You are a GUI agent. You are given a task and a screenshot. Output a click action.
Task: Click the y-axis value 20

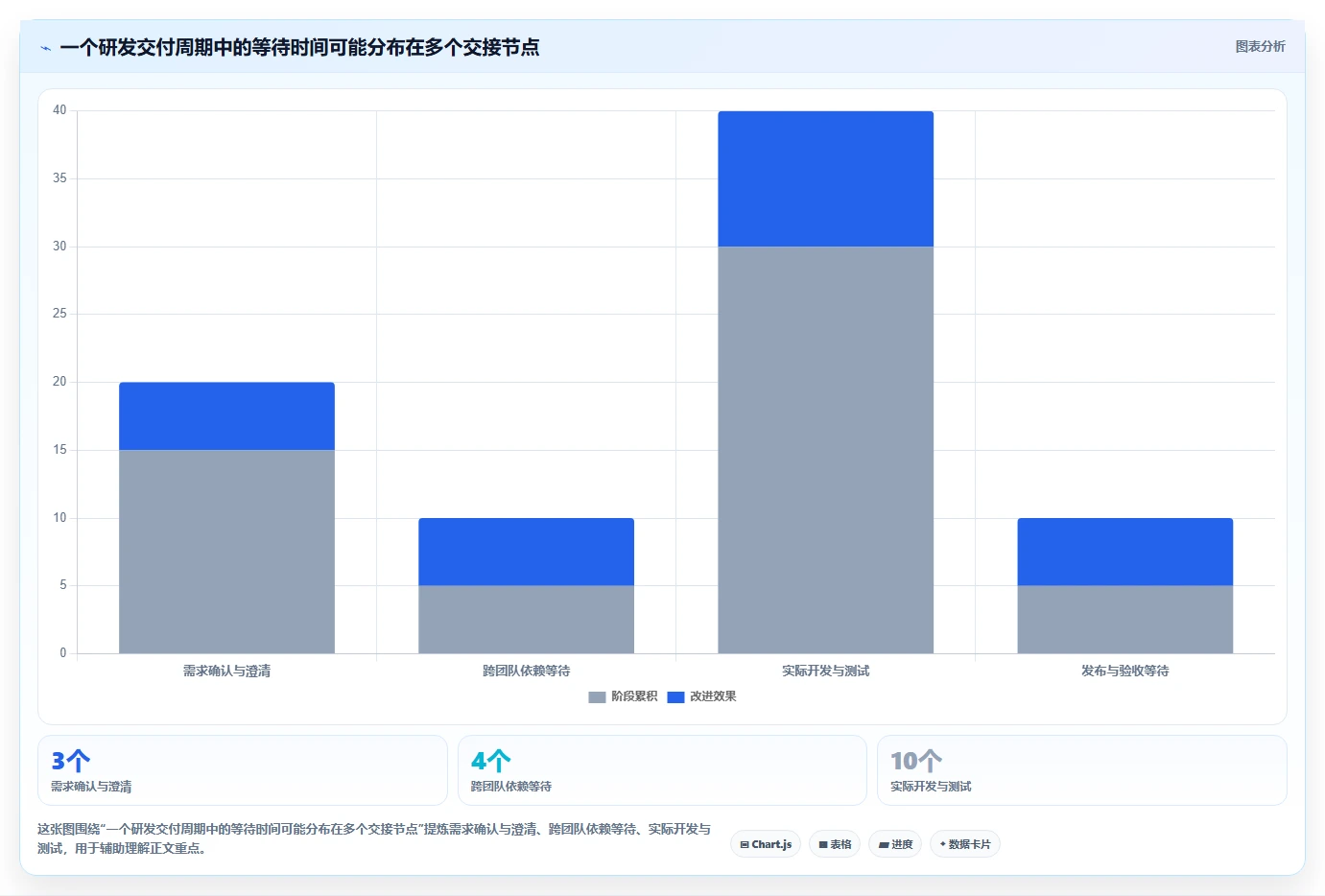(x=59, y=382)
